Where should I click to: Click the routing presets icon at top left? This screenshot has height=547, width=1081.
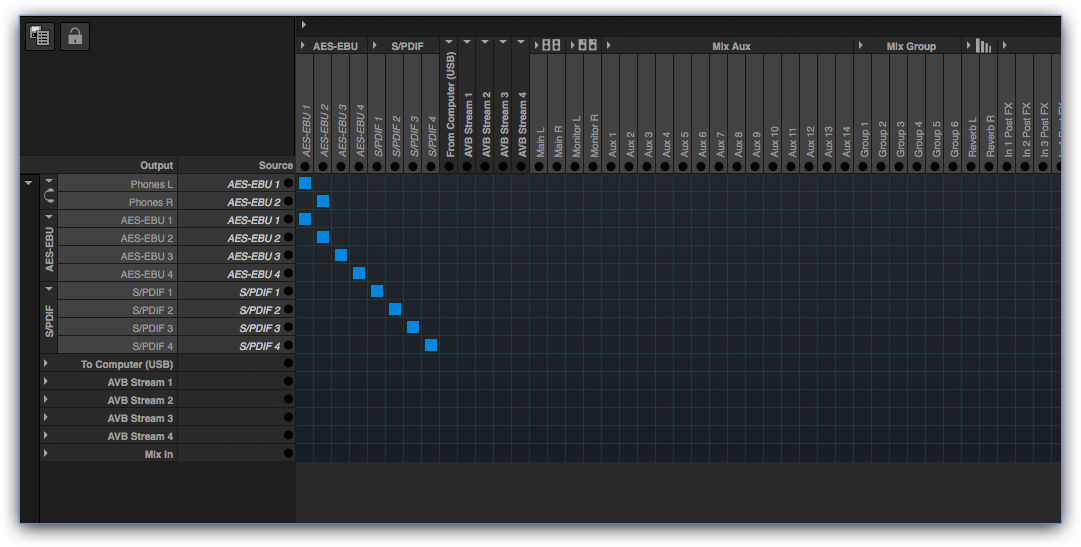41,37
